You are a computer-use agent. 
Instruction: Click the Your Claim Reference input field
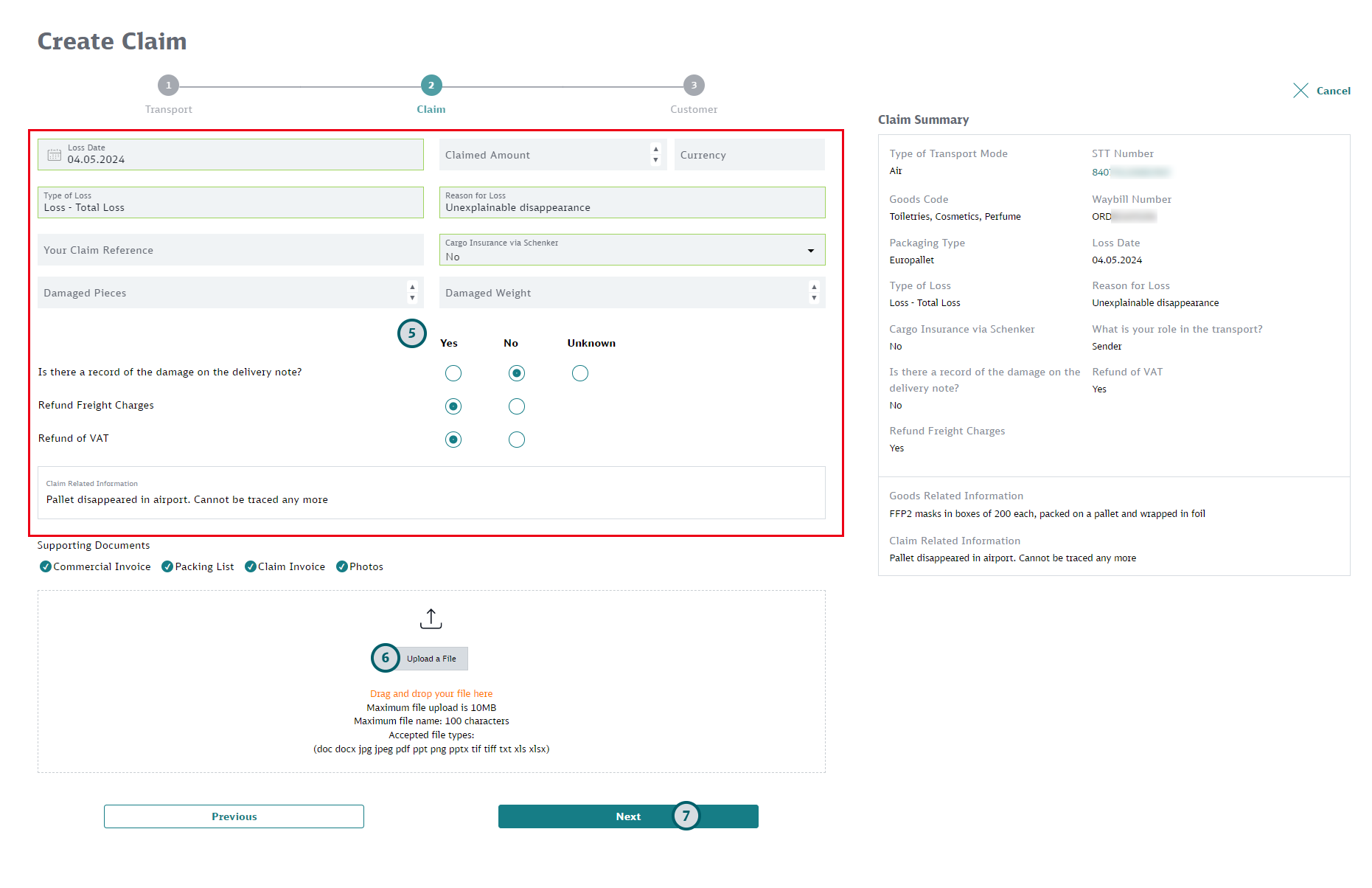tap(230, 249)
